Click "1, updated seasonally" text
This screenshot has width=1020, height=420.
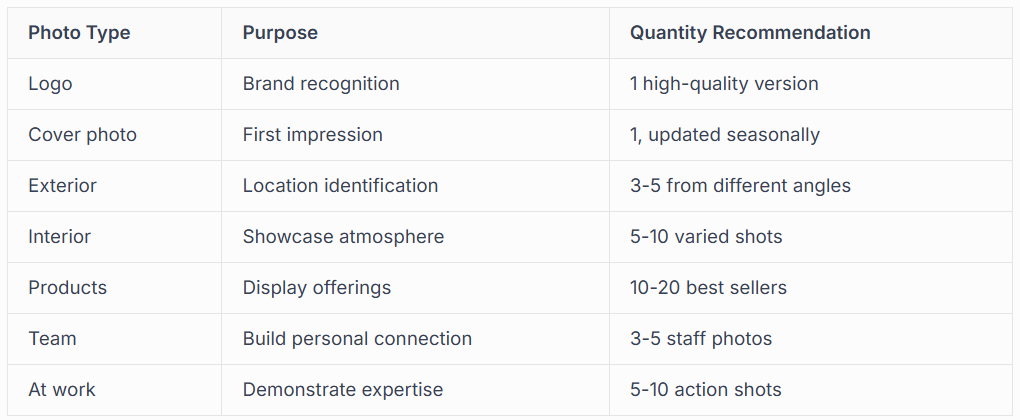click(x=725, y=135)
